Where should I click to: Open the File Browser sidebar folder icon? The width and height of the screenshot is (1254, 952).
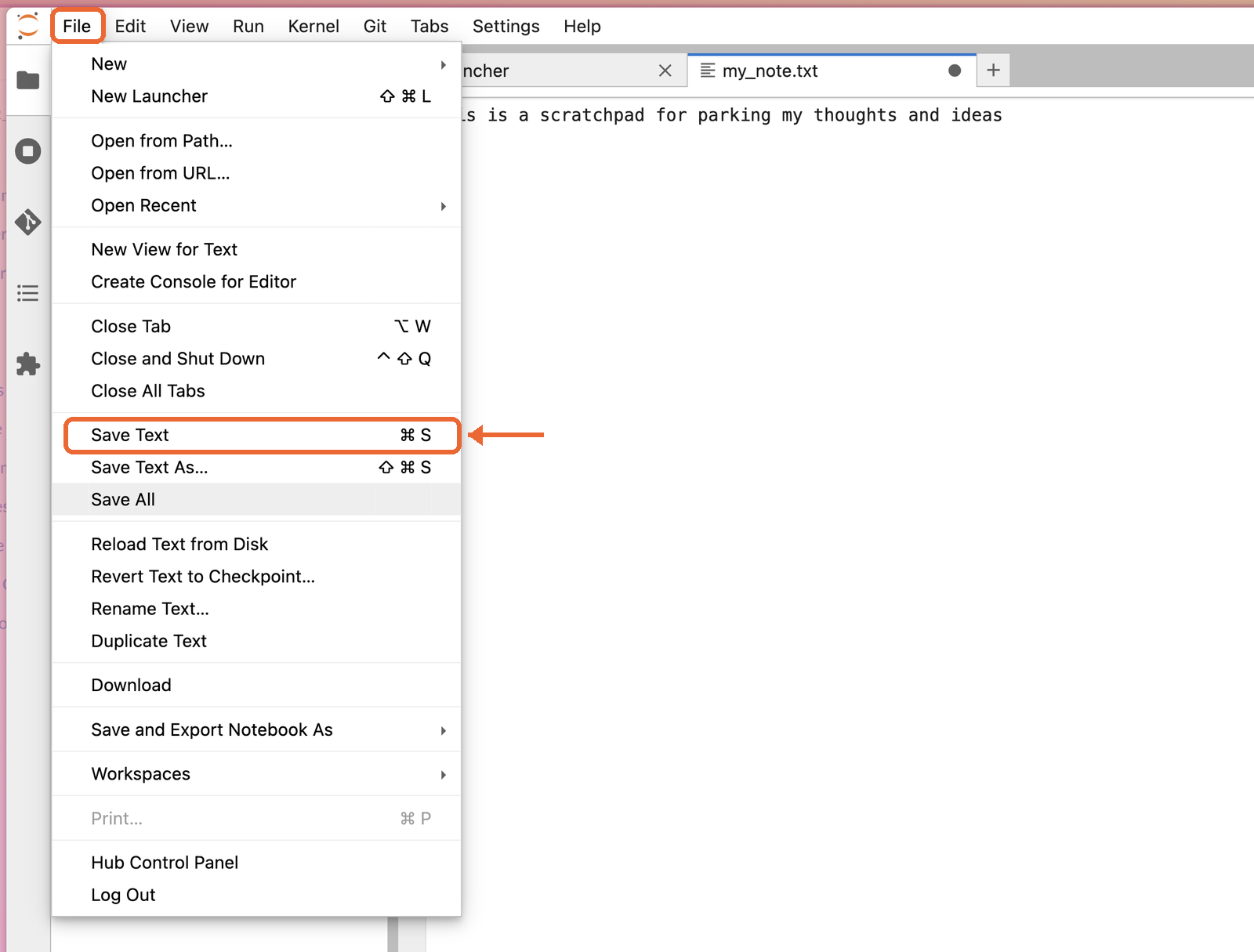(28, 80)
